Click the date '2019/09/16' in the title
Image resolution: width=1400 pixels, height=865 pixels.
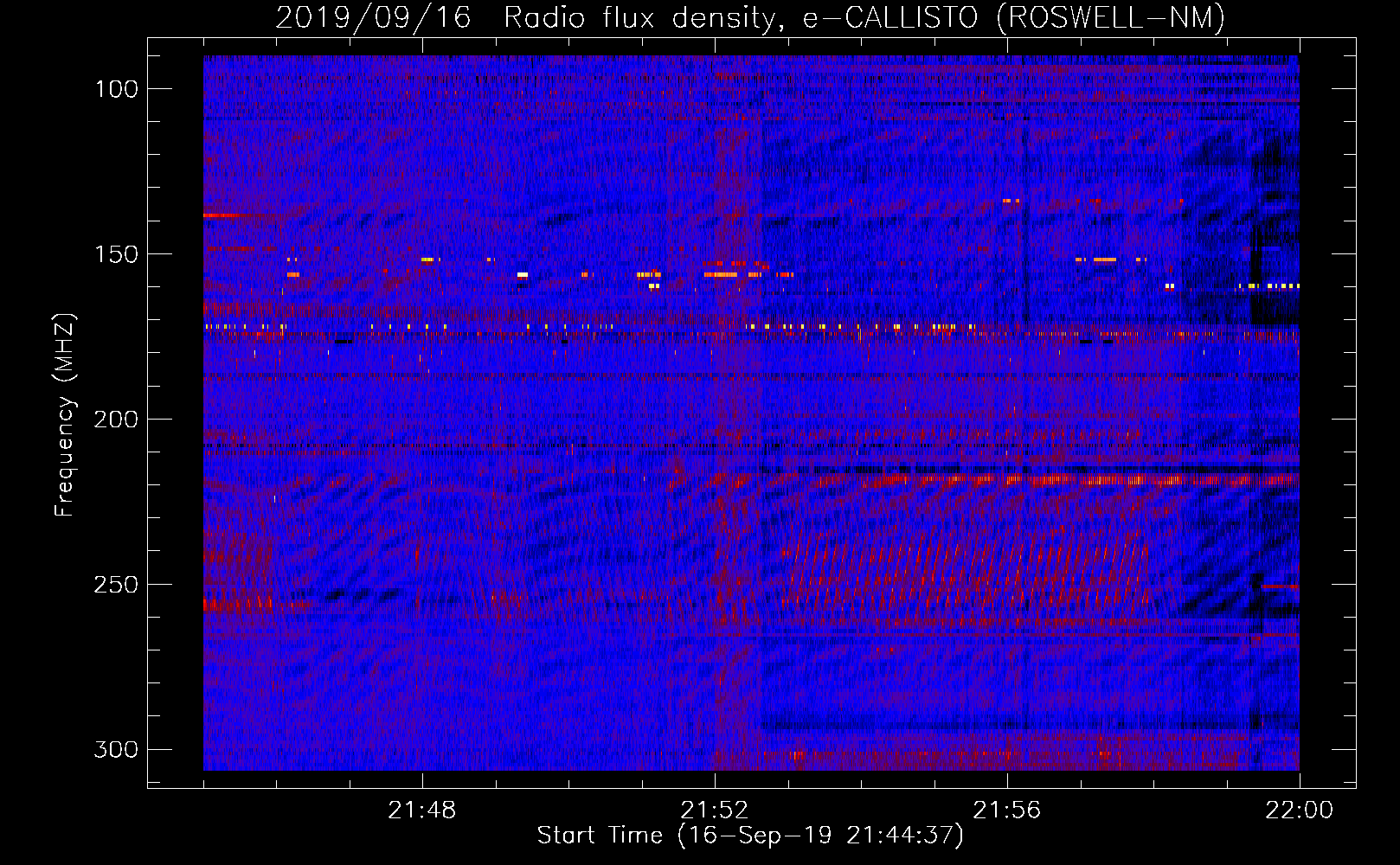[x=374, y=17]
